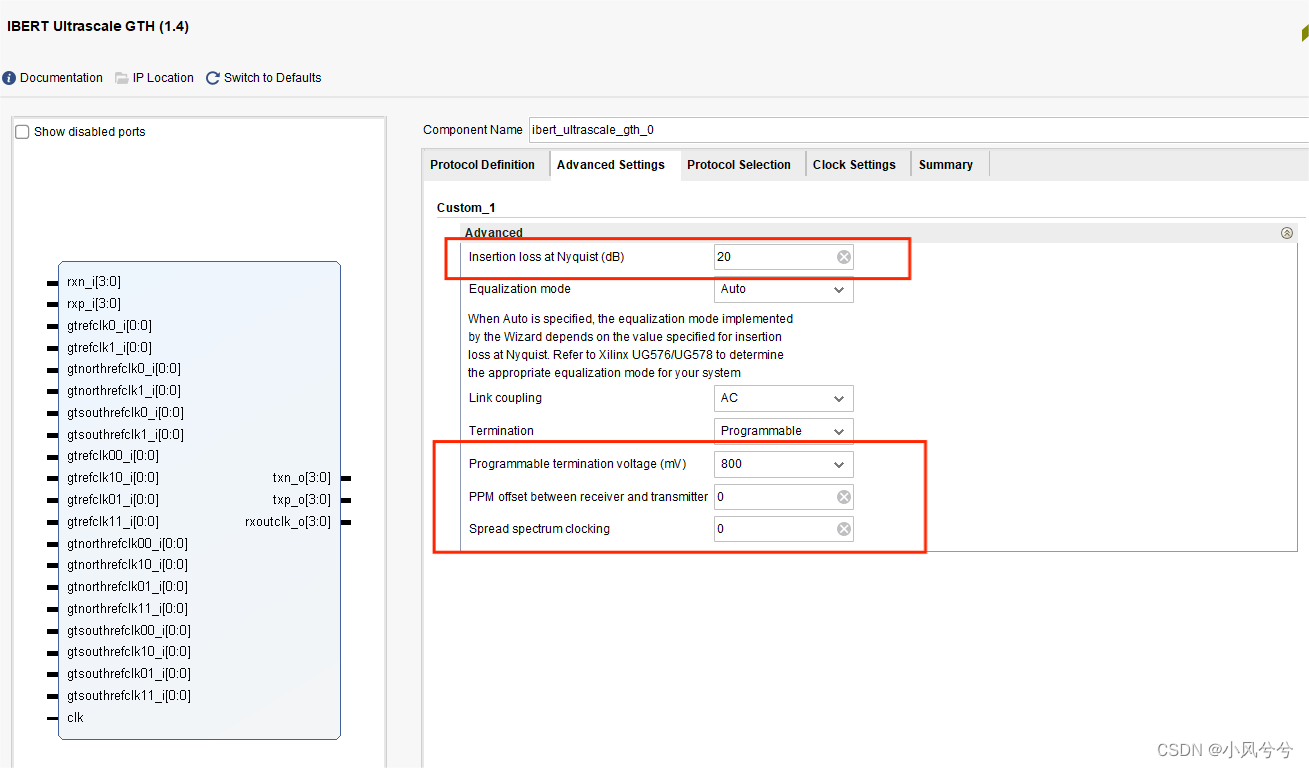This screenshot has height=768, width=1309.
Task: Click the PPM offset input field
Action: tap(784, 497)
